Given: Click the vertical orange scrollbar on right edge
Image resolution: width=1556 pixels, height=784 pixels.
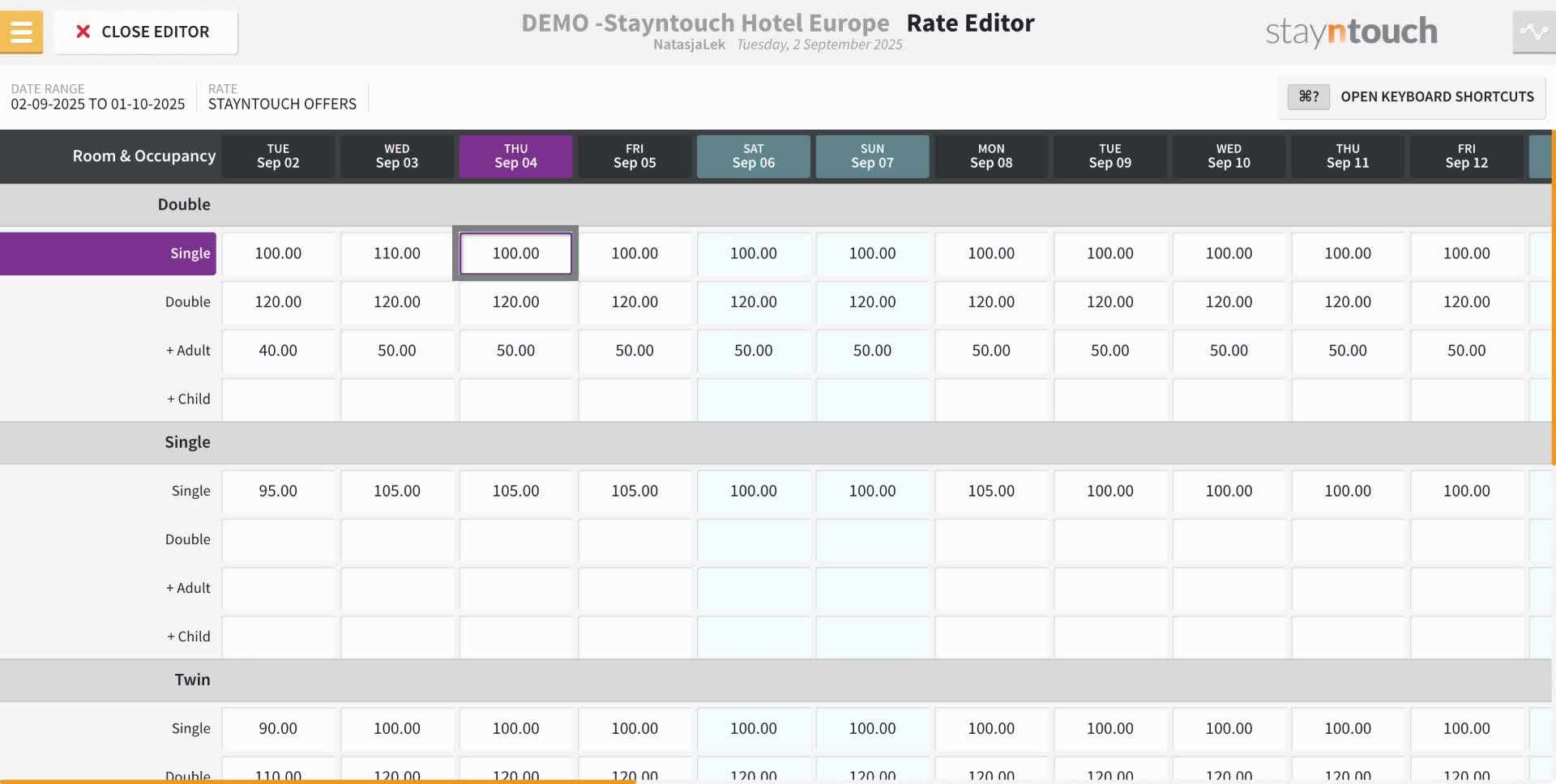Looking at the screenshot, I should [x=1554, y=297].
